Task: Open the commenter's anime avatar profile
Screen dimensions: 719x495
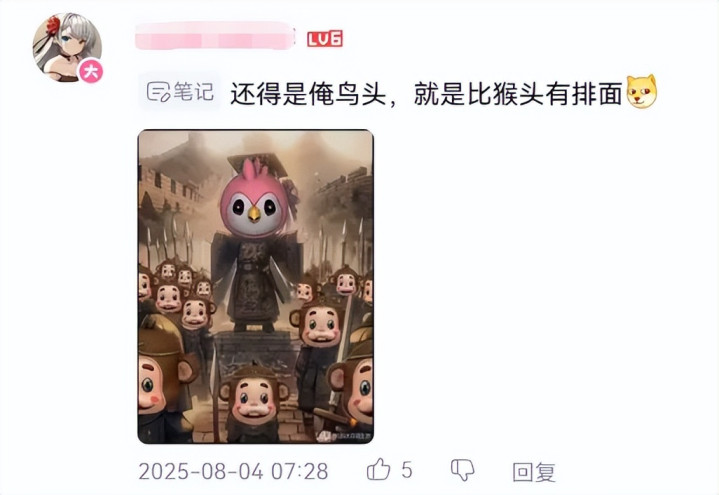Action: [x=67, y=48]
